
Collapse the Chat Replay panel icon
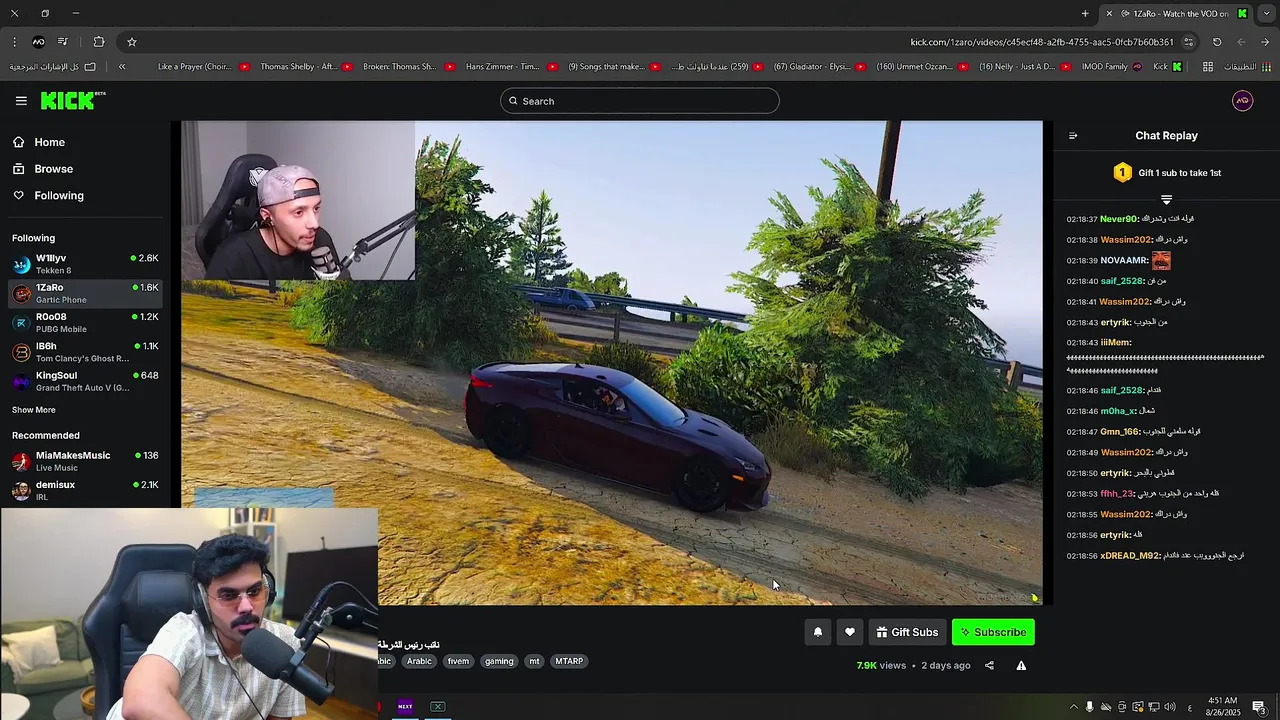[x=1073, y=136]
